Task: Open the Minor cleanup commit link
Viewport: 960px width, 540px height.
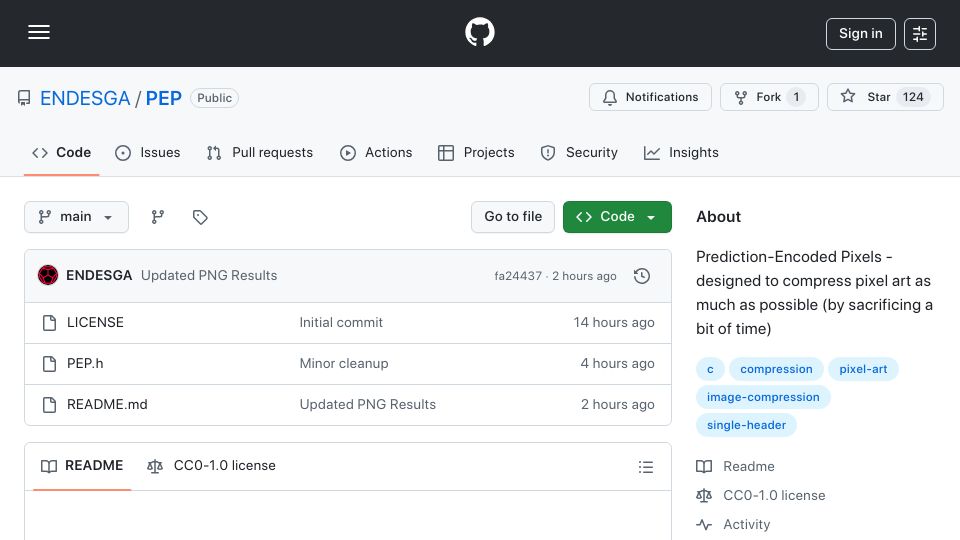Action: pos(344,364)
